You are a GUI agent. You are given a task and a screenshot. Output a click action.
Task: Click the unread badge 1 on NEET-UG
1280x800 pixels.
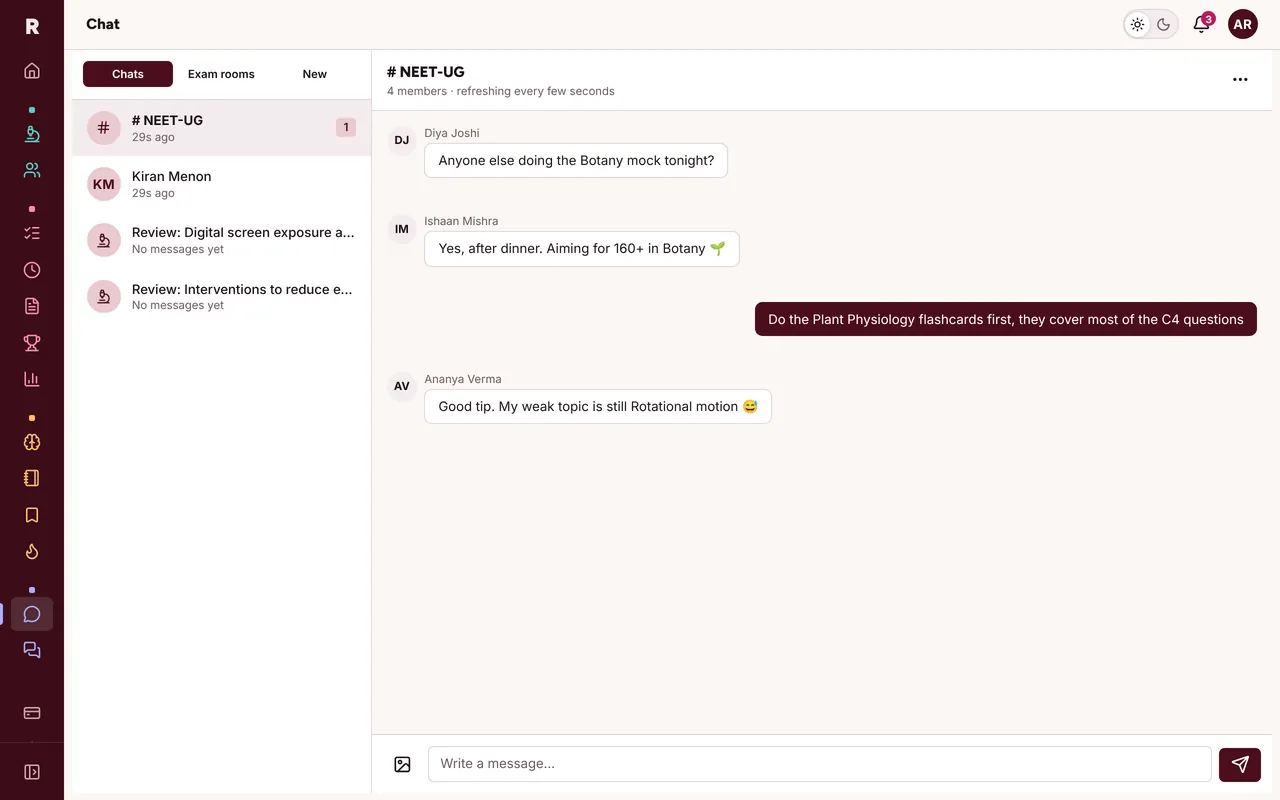346,127
